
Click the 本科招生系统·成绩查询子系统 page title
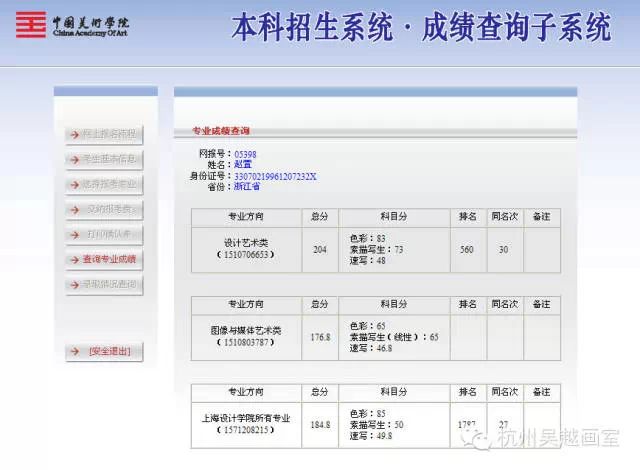click(x=422, y=27)
